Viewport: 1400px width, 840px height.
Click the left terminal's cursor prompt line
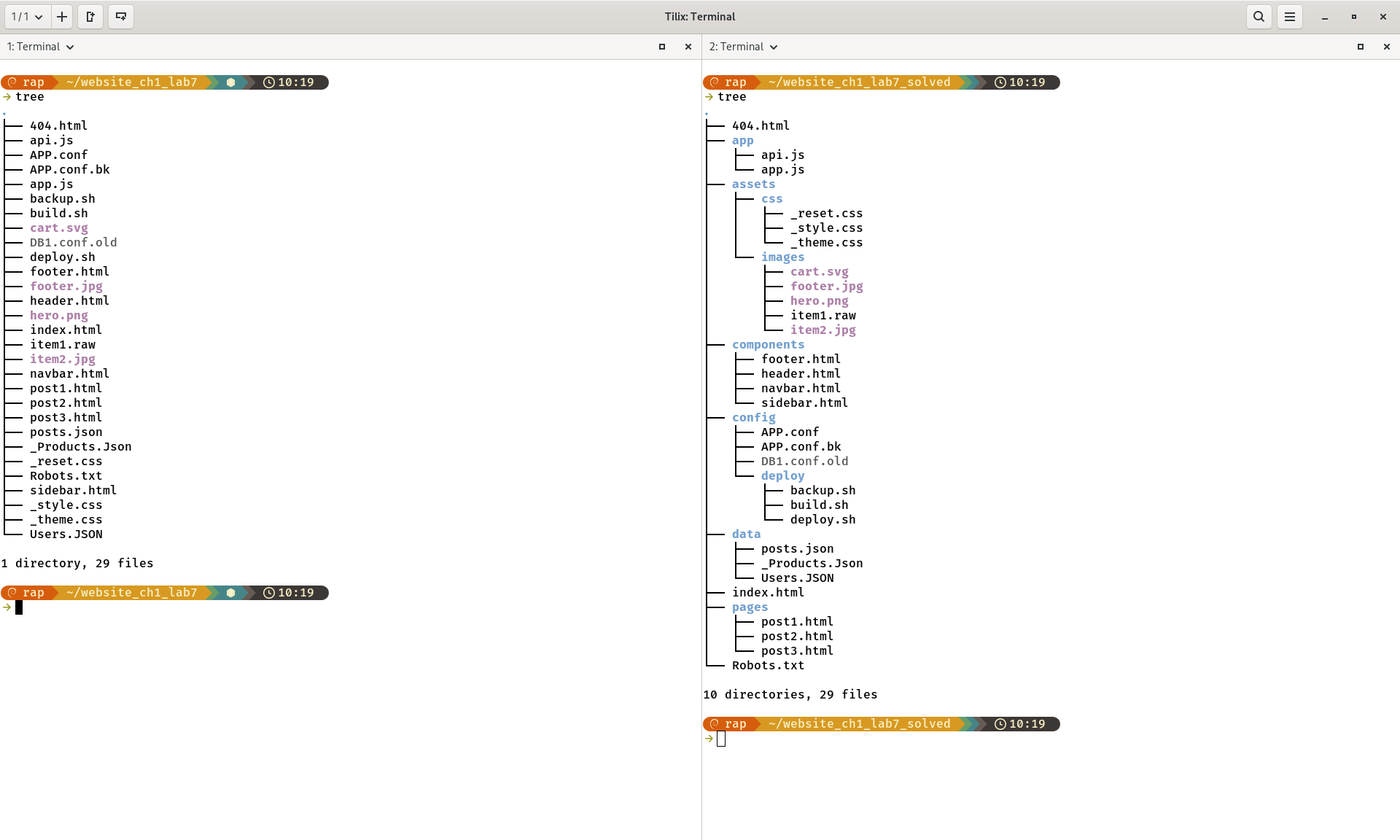(19, 607)
